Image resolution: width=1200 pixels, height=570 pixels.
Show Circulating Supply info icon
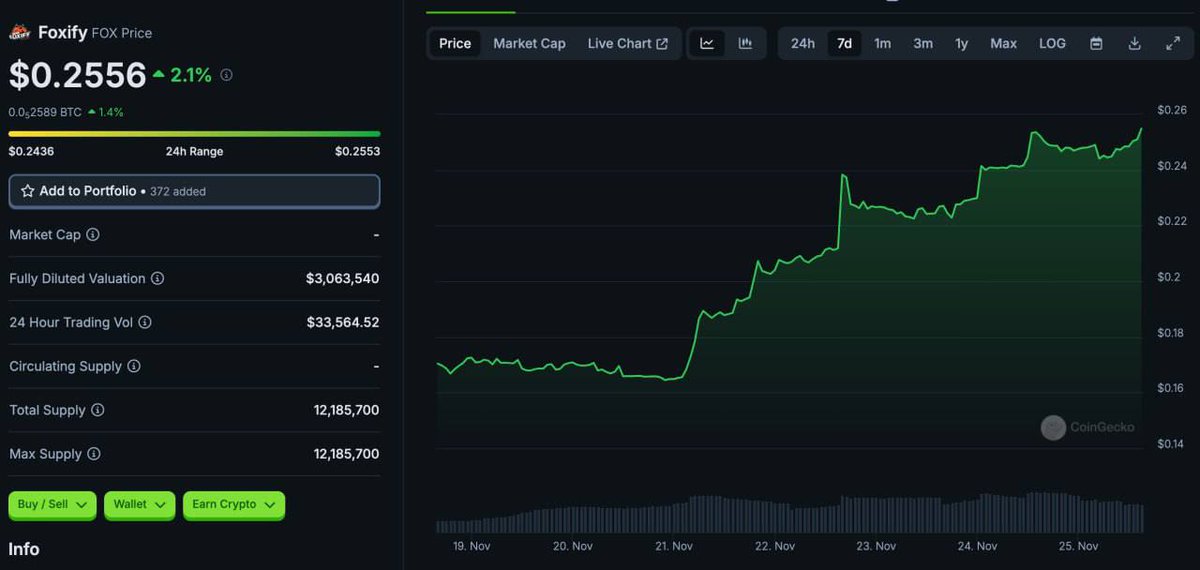(x=134, y=367)
